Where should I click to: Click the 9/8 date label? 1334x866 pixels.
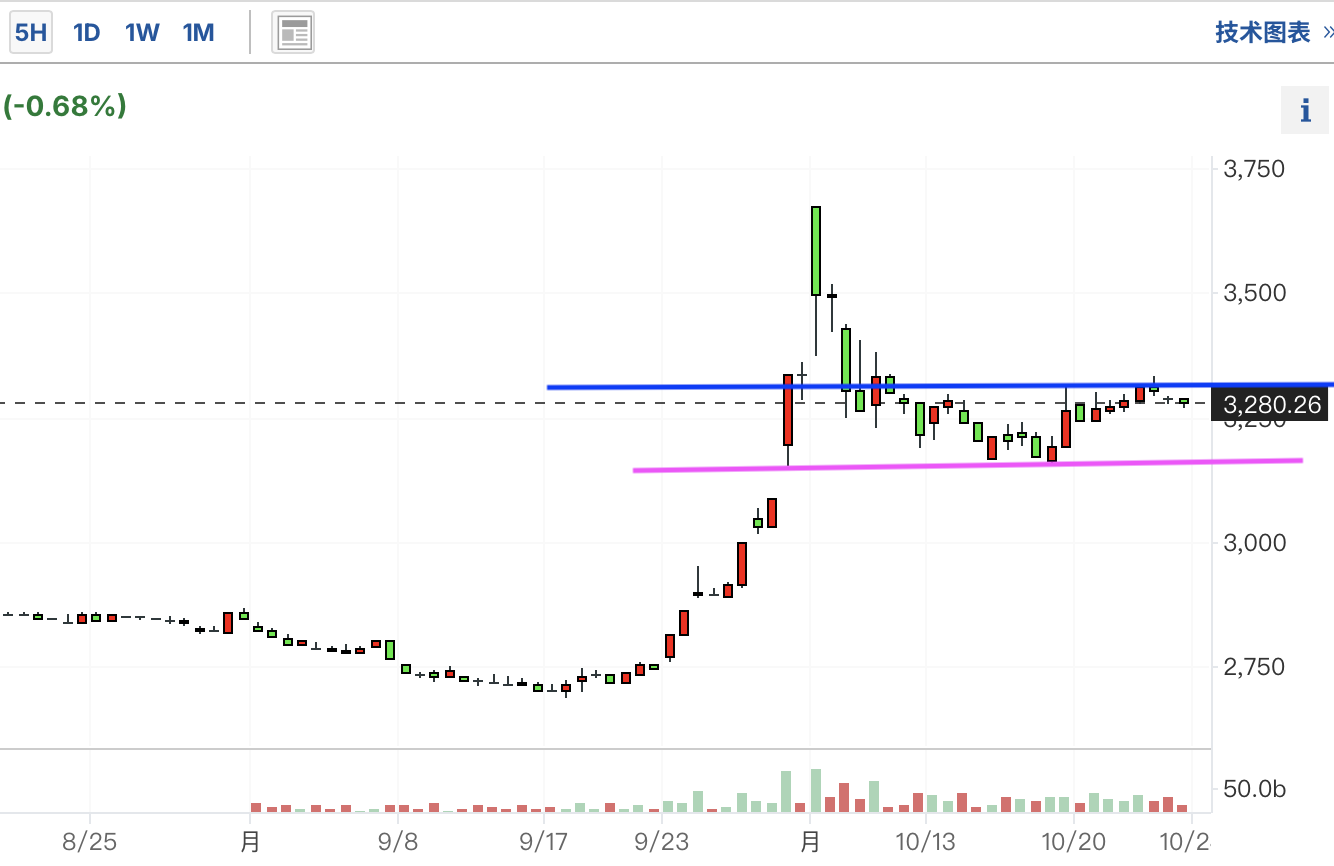tap(397, 842)
